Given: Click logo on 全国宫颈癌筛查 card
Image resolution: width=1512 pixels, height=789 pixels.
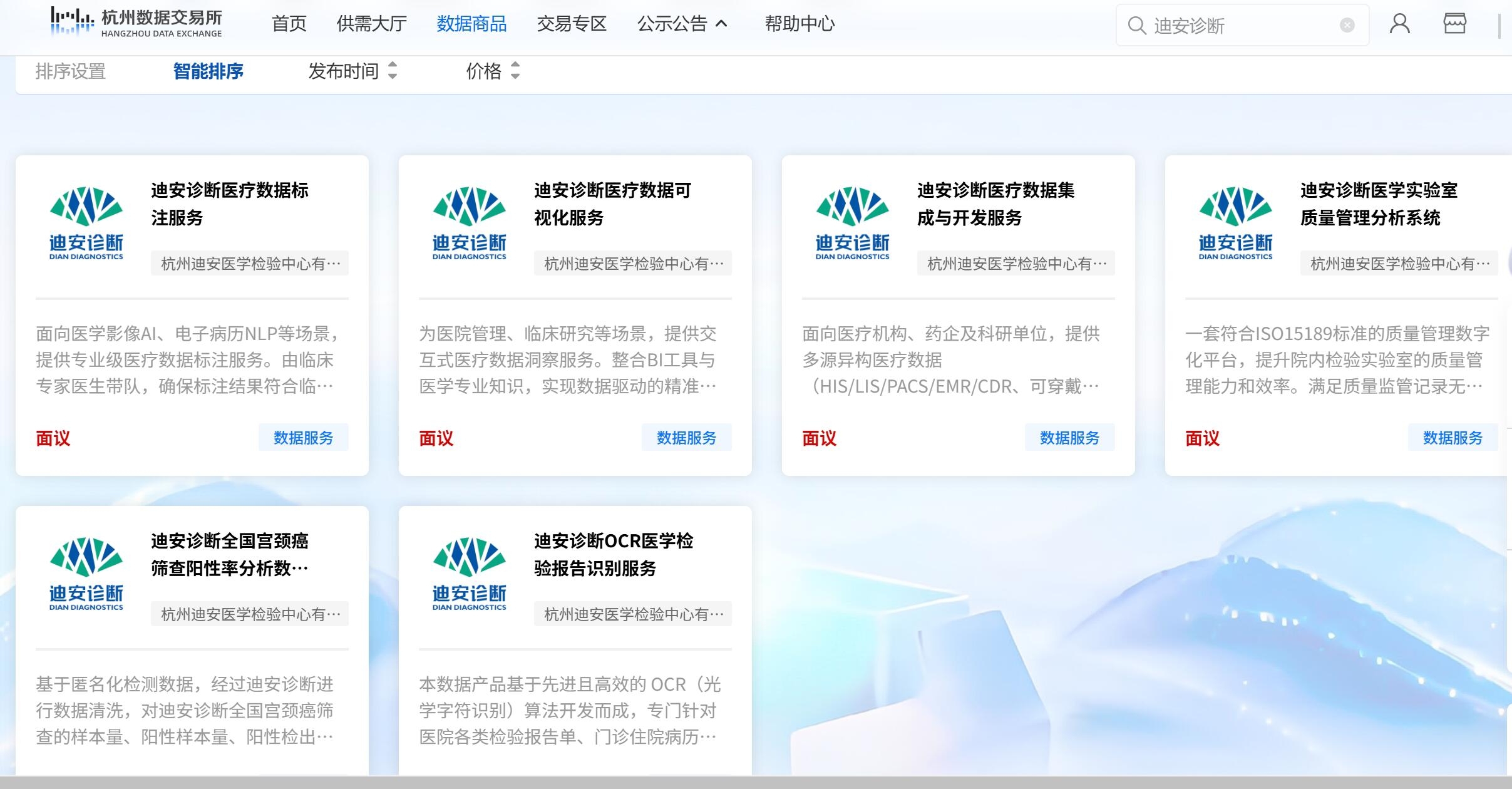Looking at the screenshot, I should (86, 574).
